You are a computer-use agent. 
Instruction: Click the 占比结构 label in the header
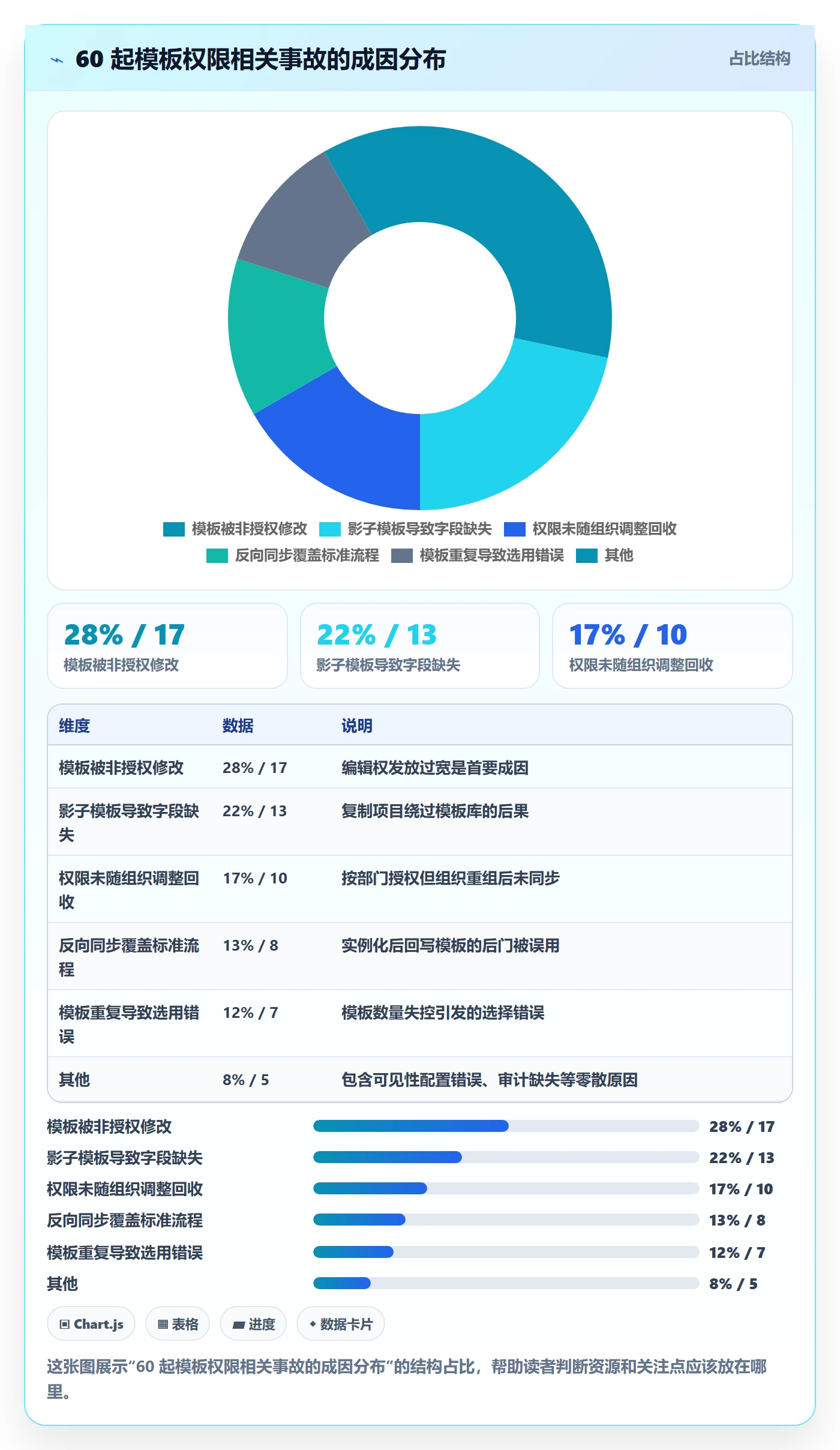[760, 58]
